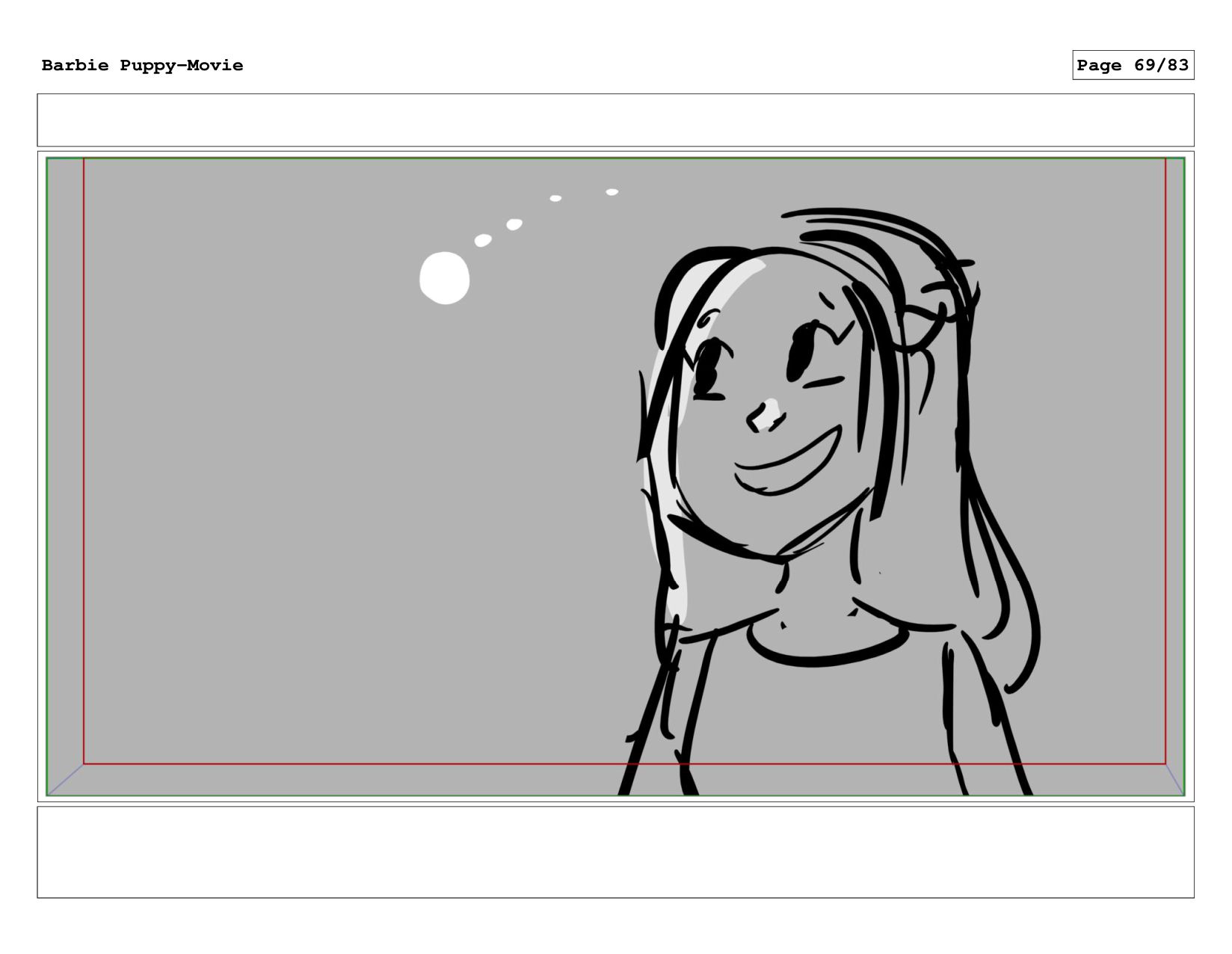Click the empty notes box above the panel

coord(615,120)
